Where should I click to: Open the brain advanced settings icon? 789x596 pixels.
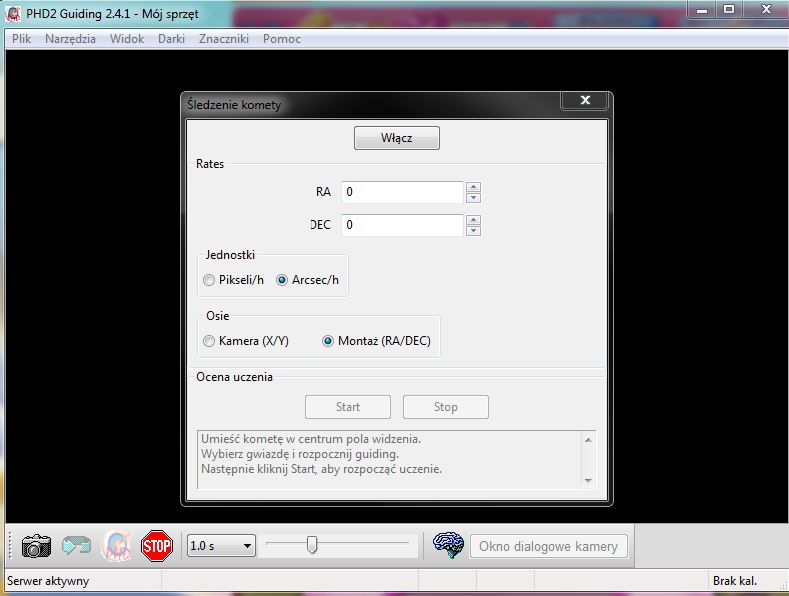[x=448, y=545]
